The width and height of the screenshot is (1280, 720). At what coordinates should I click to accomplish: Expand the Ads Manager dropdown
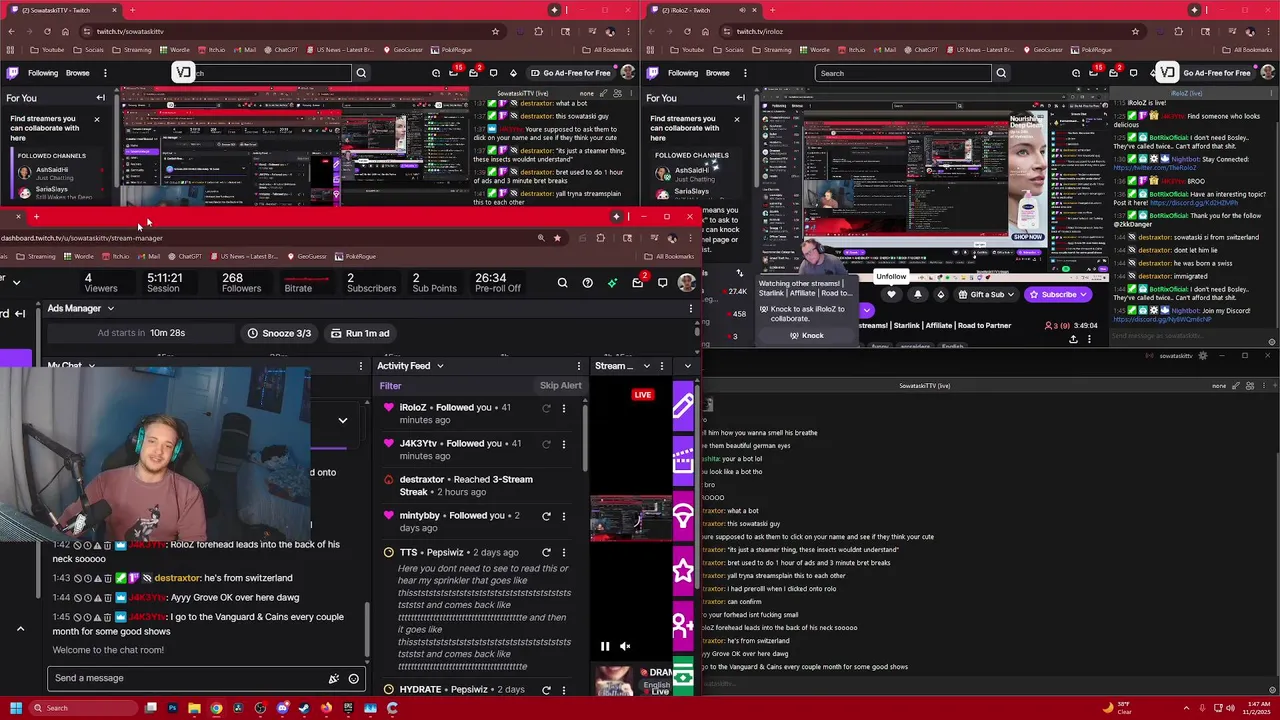click(x=110, y=309)
